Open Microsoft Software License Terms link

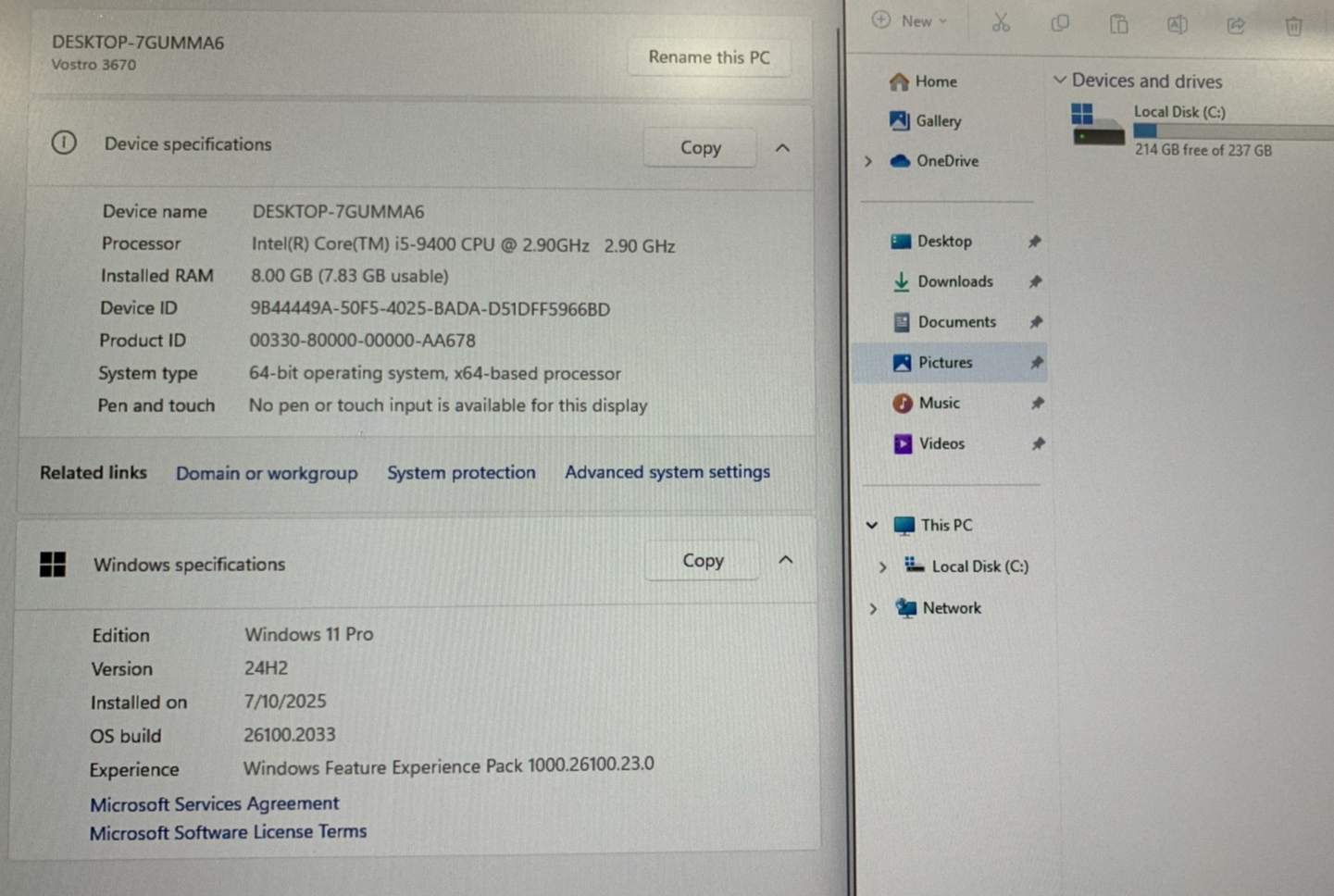[228, 832]
